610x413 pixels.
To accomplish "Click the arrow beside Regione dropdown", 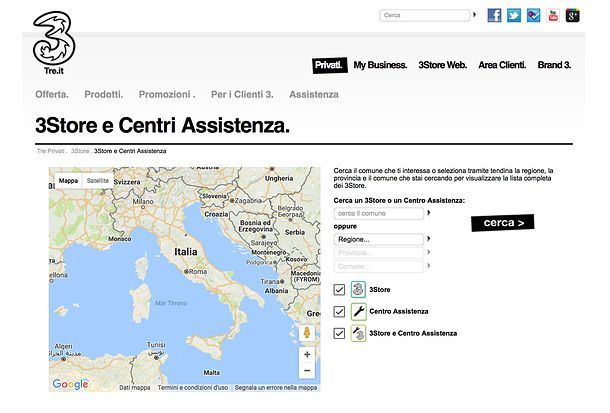I will coord(428,238).
